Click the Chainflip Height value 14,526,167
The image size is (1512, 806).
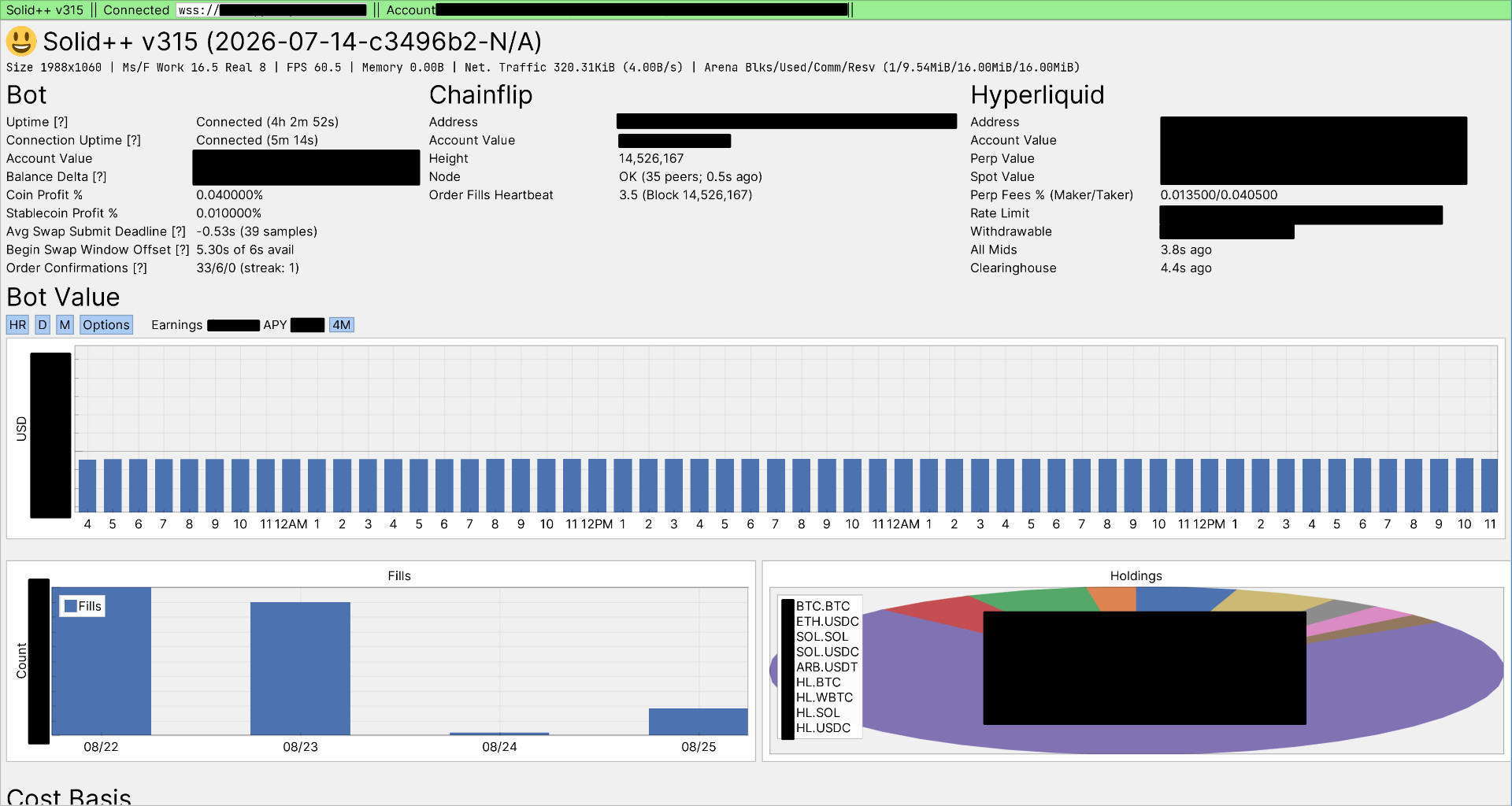(x=651, y=158)
